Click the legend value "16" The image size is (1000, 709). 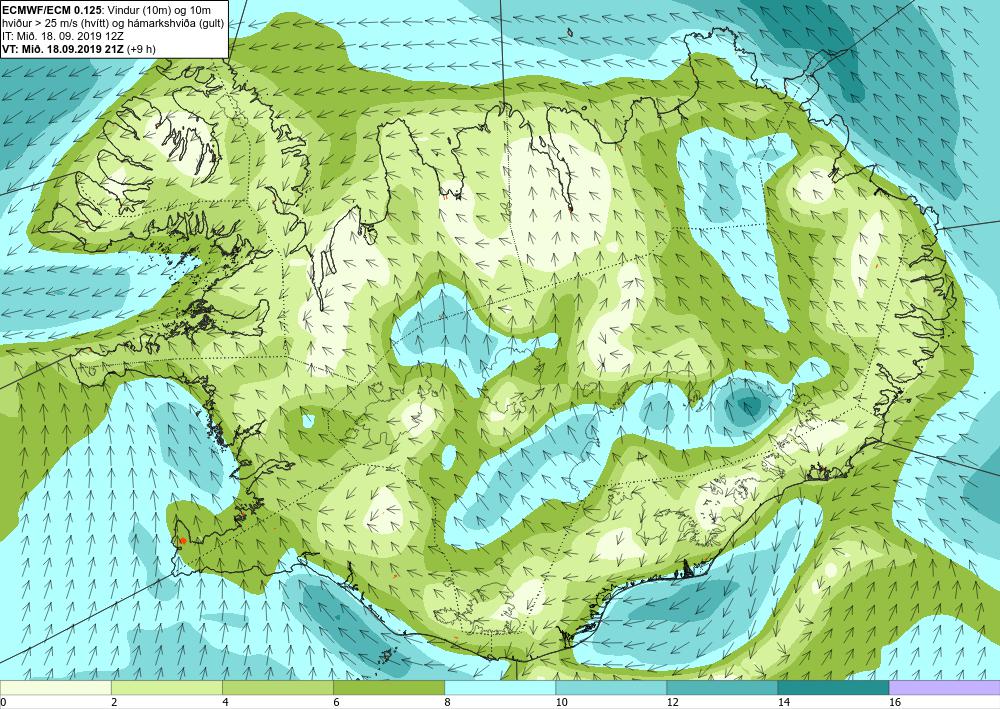click(x=895, y=702)
